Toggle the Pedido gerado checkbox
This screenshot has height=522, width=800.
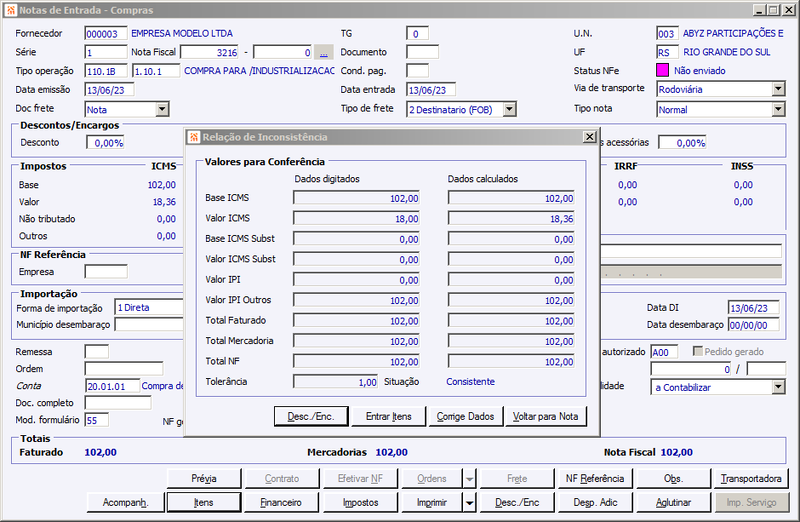[x=698, y=351]
